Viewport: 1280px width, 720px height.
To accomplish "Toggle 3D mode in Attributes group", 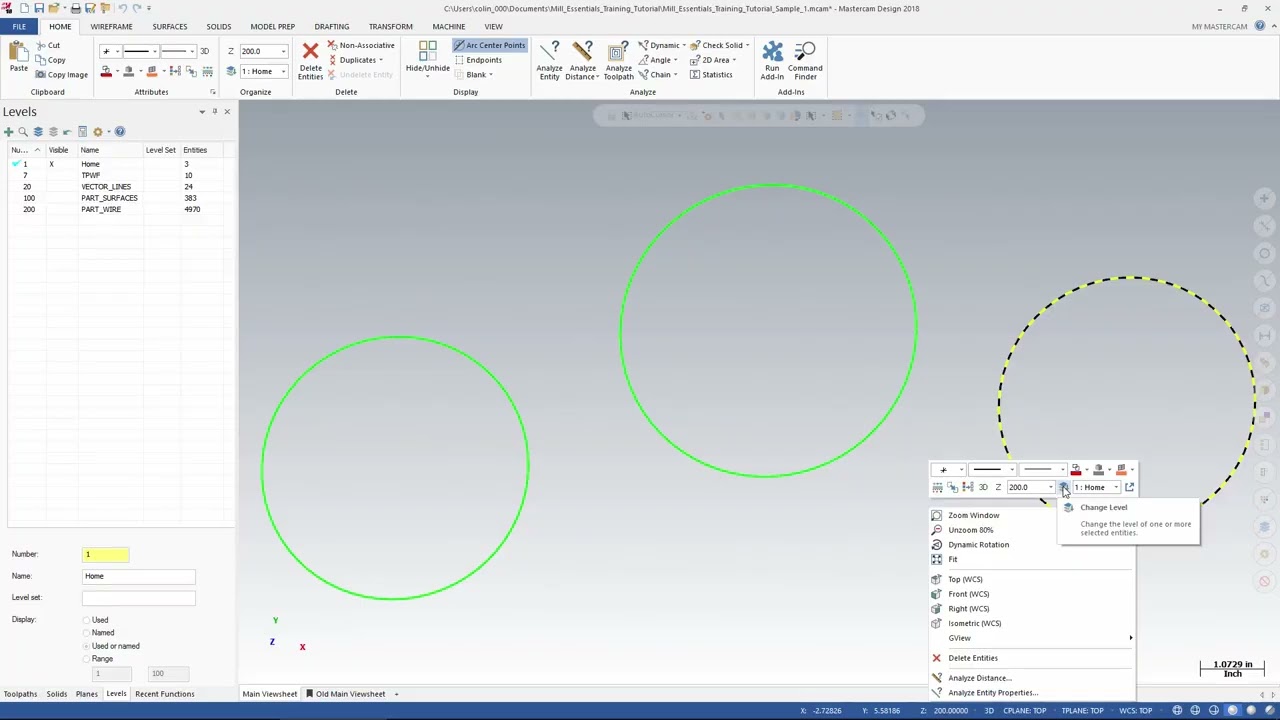I will (204, 51).
